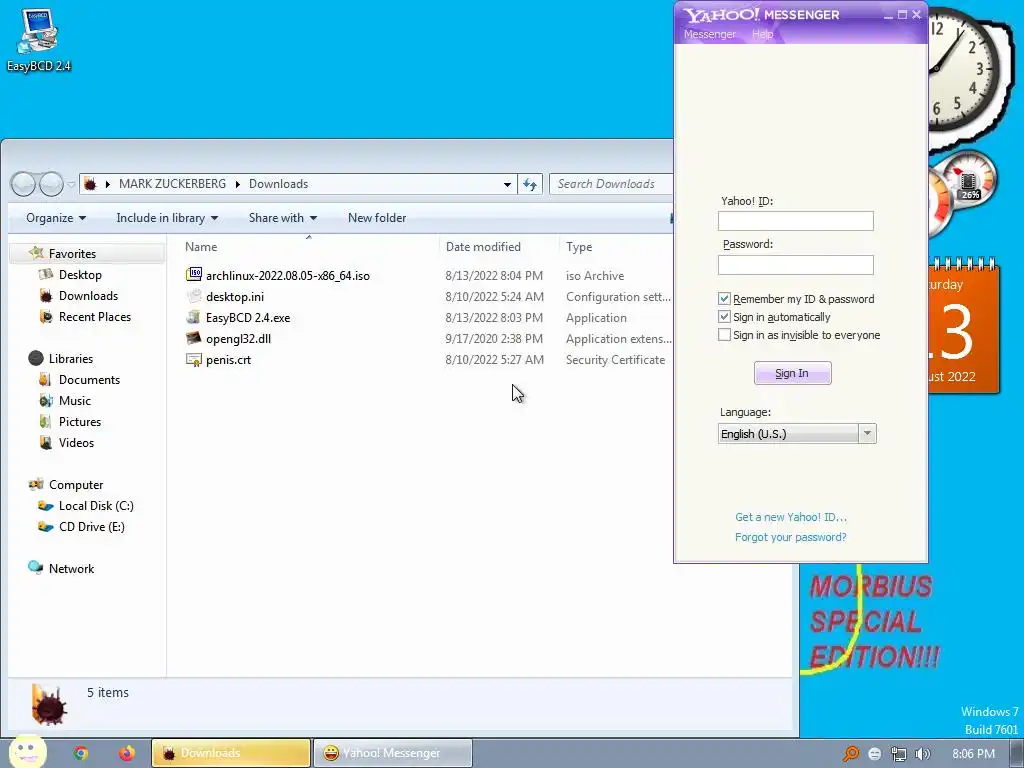The height and width of the screenshot is (768, 1024).
Task: Click the CD Drive (E:) icon
Action: pyautogui.click(x=46, y=526)
